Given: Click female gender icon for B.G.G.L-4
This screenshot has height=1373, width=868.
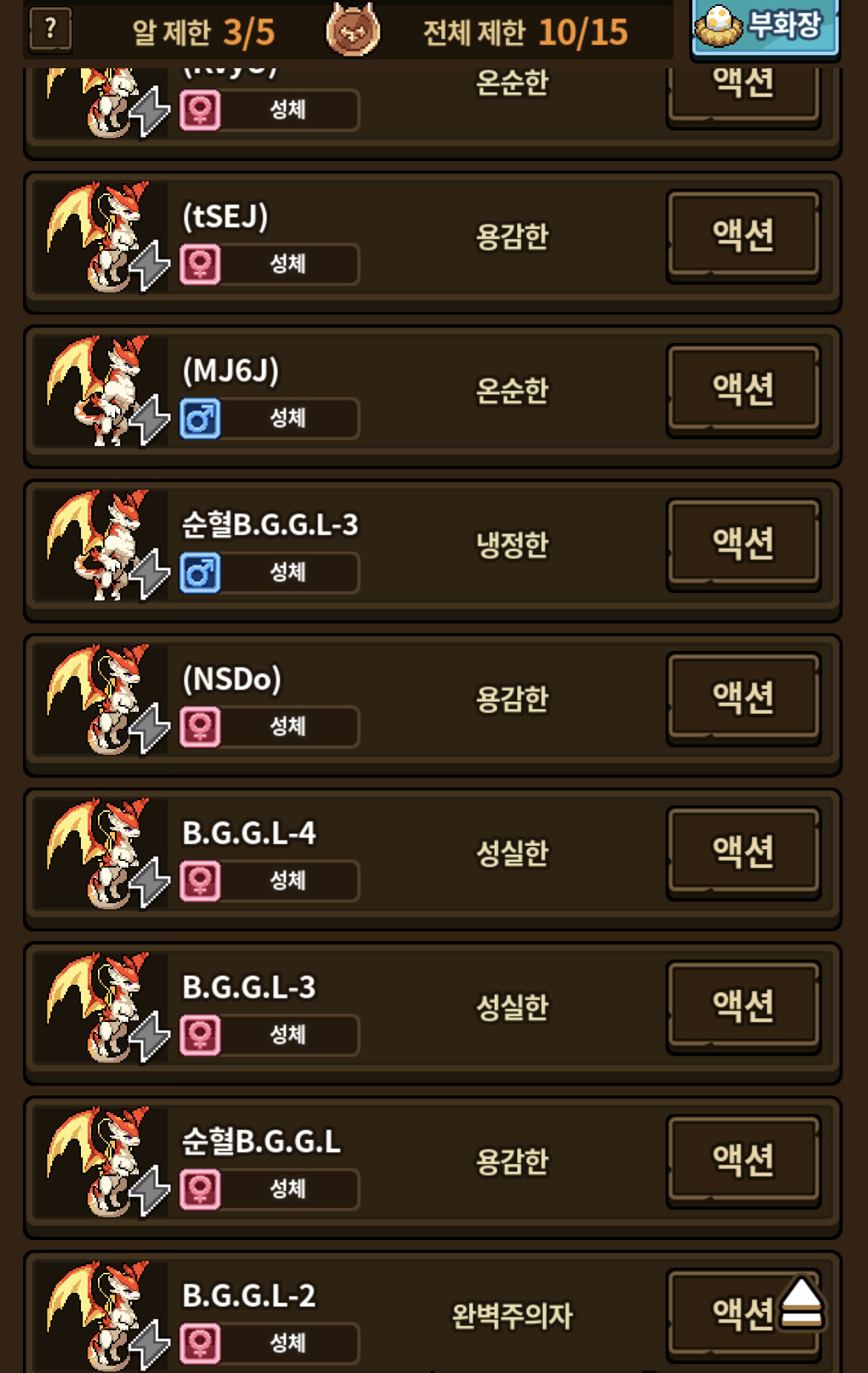Looking at the screenshot, I should tap(200, 882).
